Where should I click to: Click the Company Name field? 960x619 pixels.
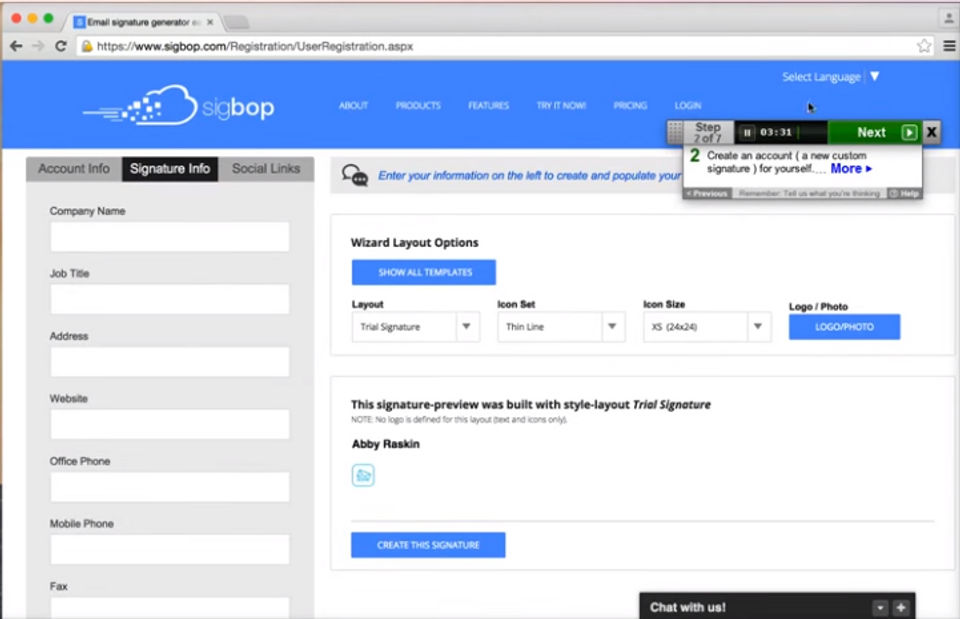[x=170, y=237]
